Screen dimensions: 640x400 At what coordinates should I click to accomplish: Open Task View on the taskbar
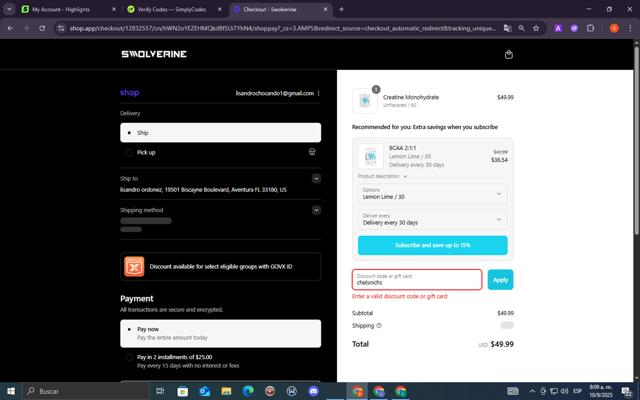[160, 391]
